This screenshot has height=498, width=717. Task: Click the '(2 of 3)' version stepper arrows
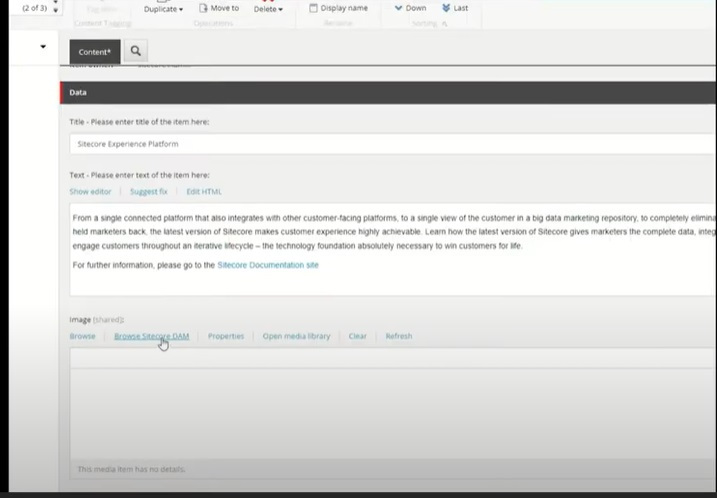point(55,6)
